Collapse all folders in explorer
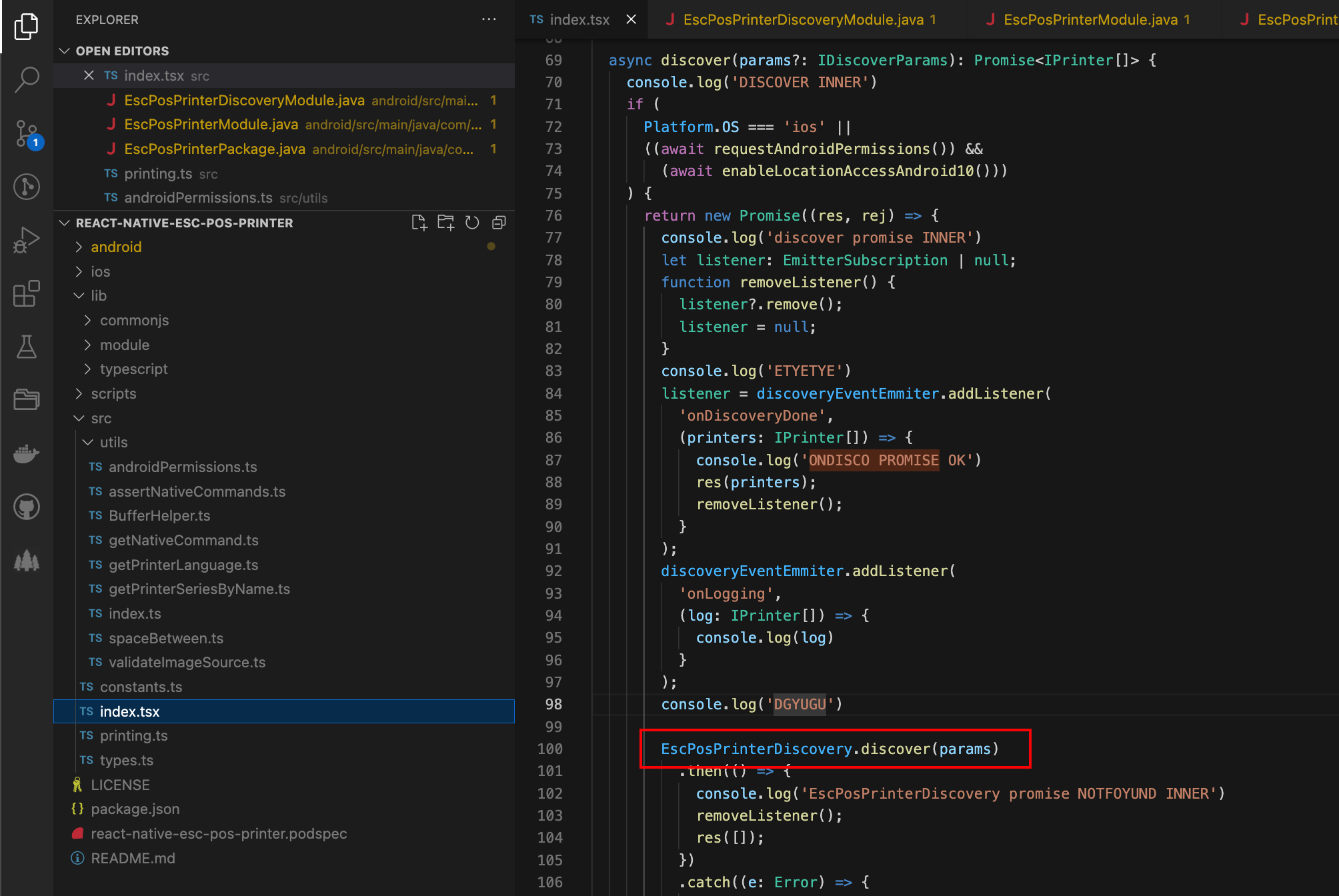 tap(499, 223)
